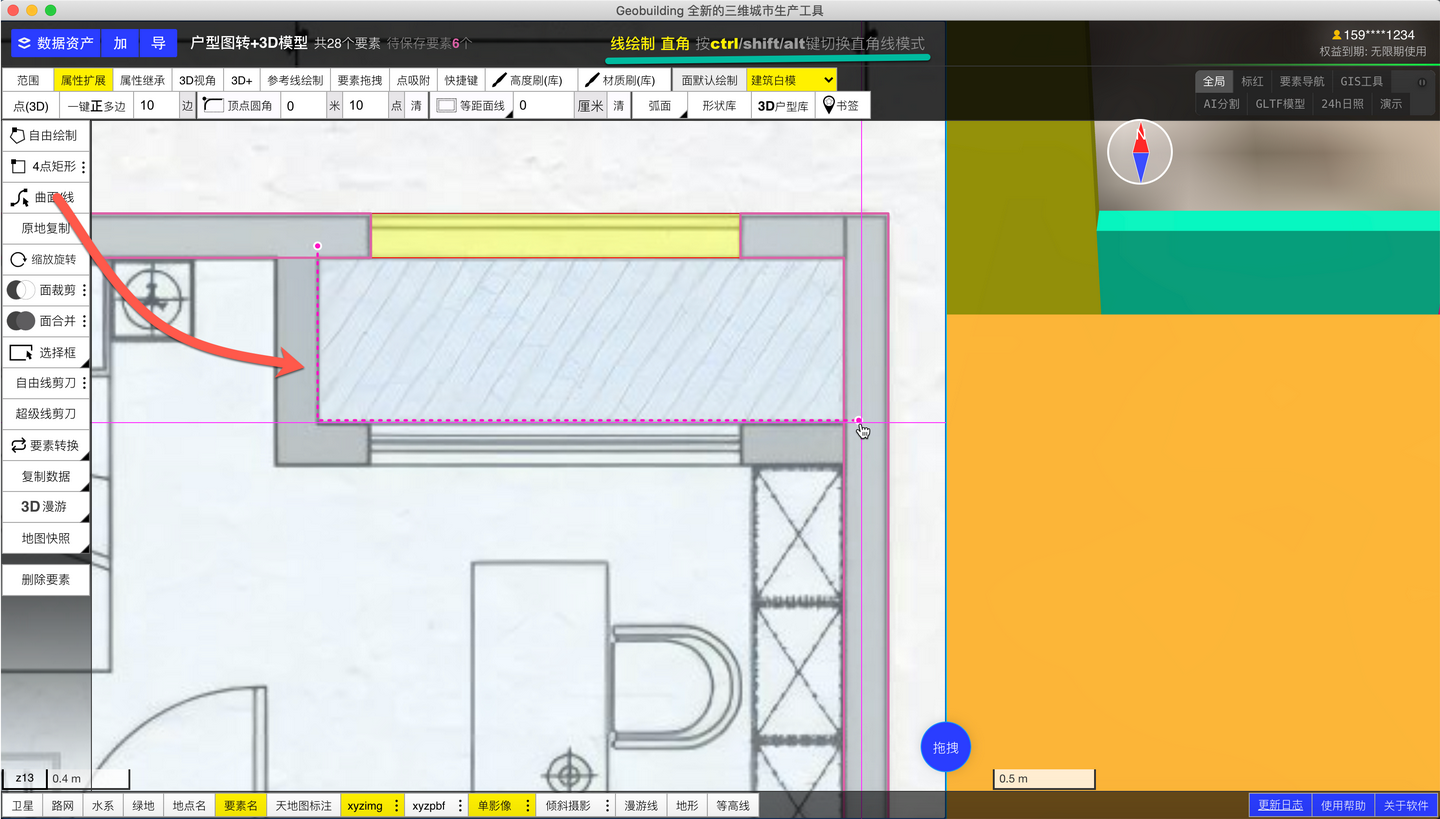
Task: Toggle the 路网 road network layer
Action: point(62,805)
